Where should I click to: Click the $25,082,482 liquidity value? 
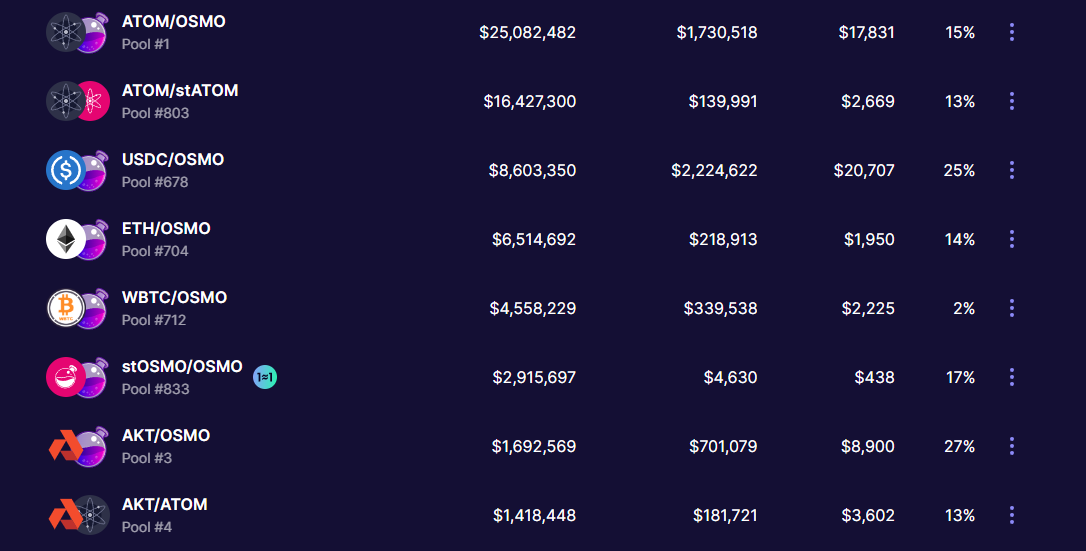527,32
